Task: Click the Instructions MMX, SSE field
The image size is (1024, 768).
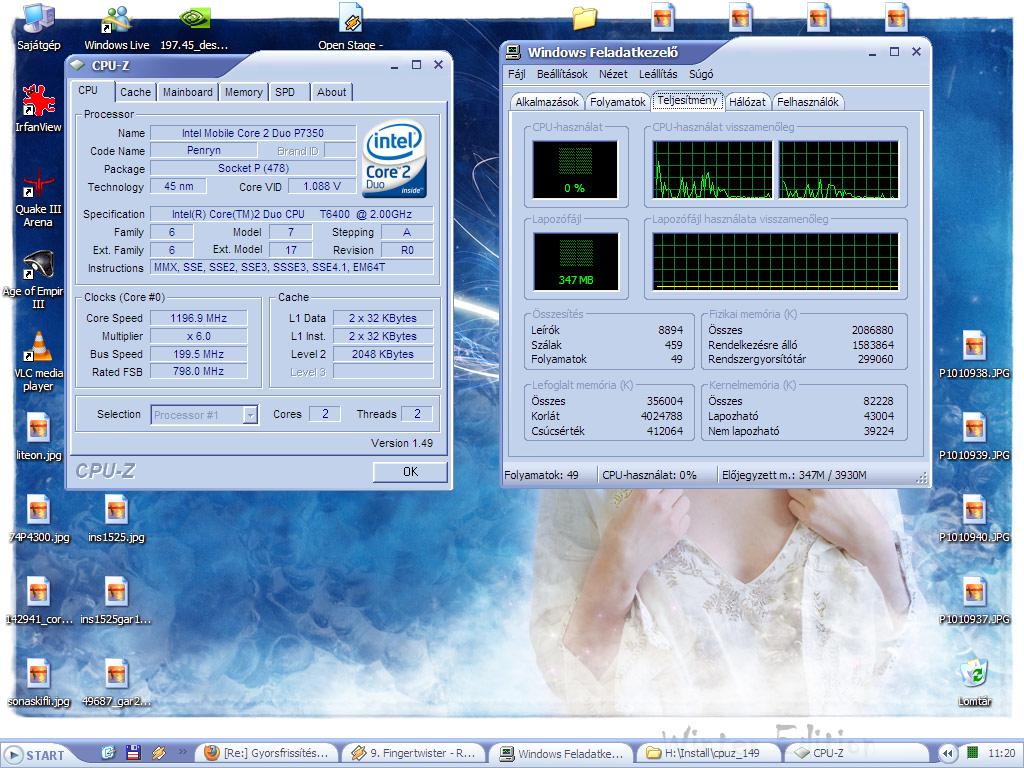Action: pyautogui.click(x=291, y=267)
